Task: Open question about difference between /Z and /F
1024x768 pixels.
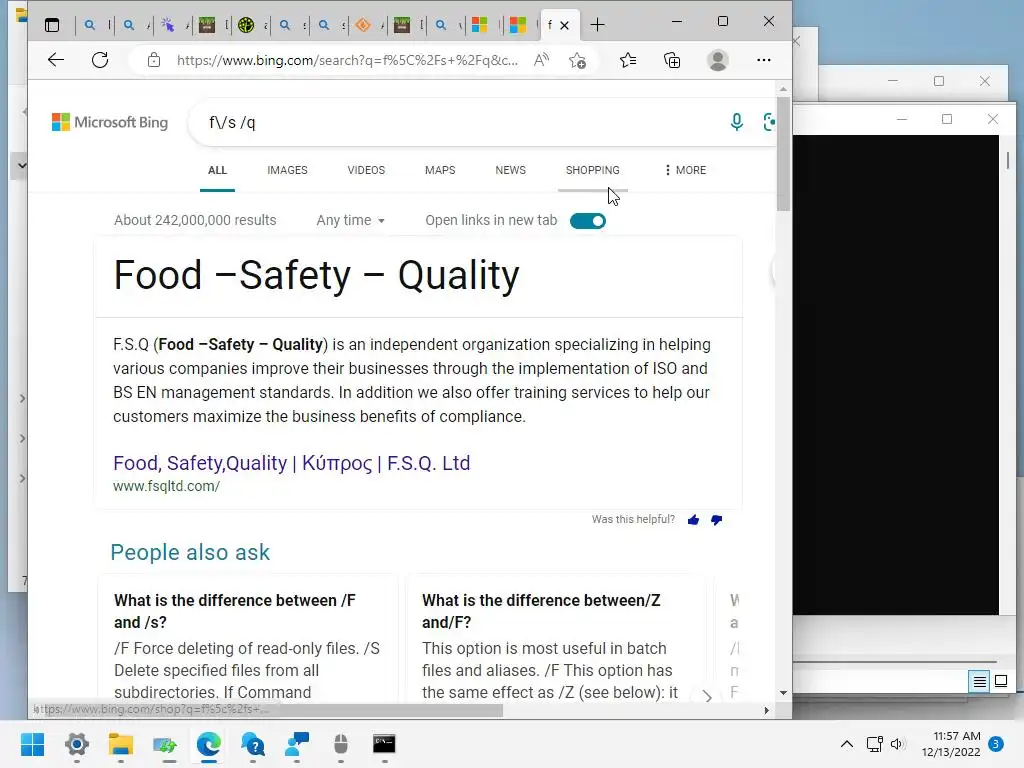Action: 541,611
